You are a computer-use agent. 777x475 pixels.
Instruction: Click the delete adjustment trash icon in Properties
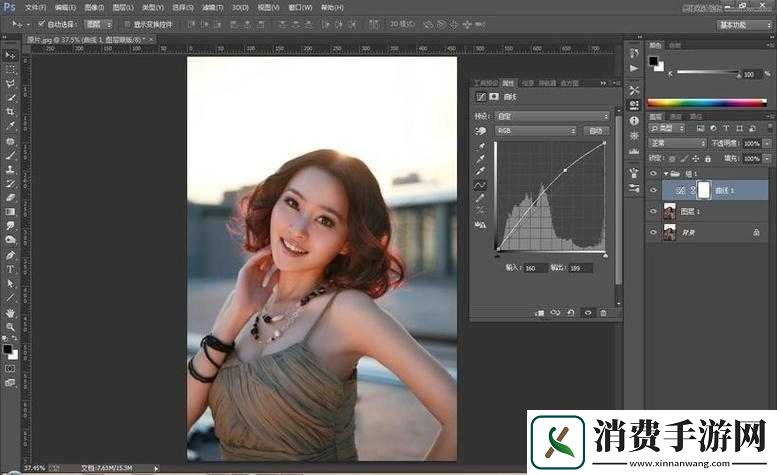tap(603, 313)
